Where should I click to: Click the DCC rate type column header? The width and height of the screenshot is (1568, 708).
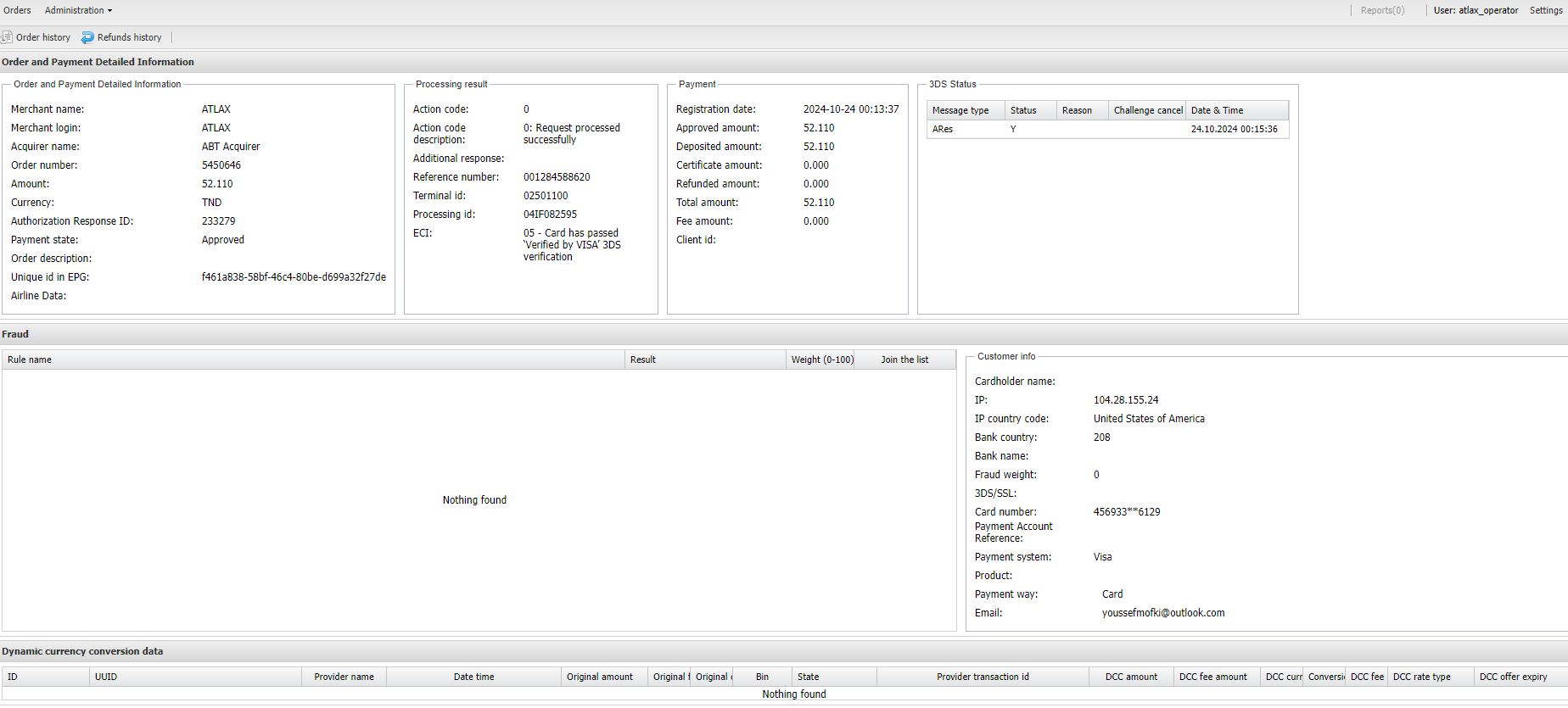tap(1421, 677)
